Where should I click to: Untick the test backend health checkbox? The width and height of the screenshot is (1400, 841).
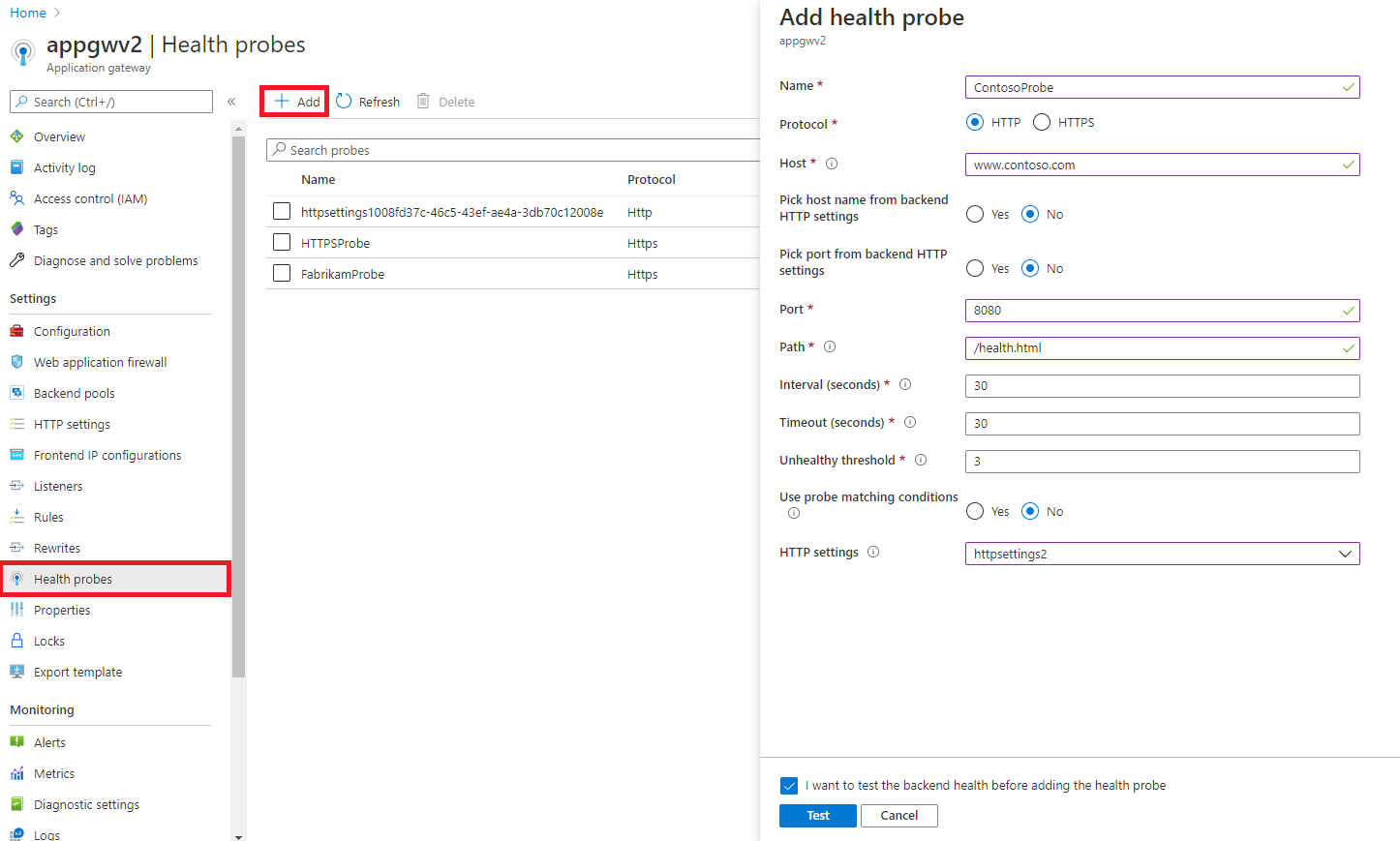pos(789,786)
